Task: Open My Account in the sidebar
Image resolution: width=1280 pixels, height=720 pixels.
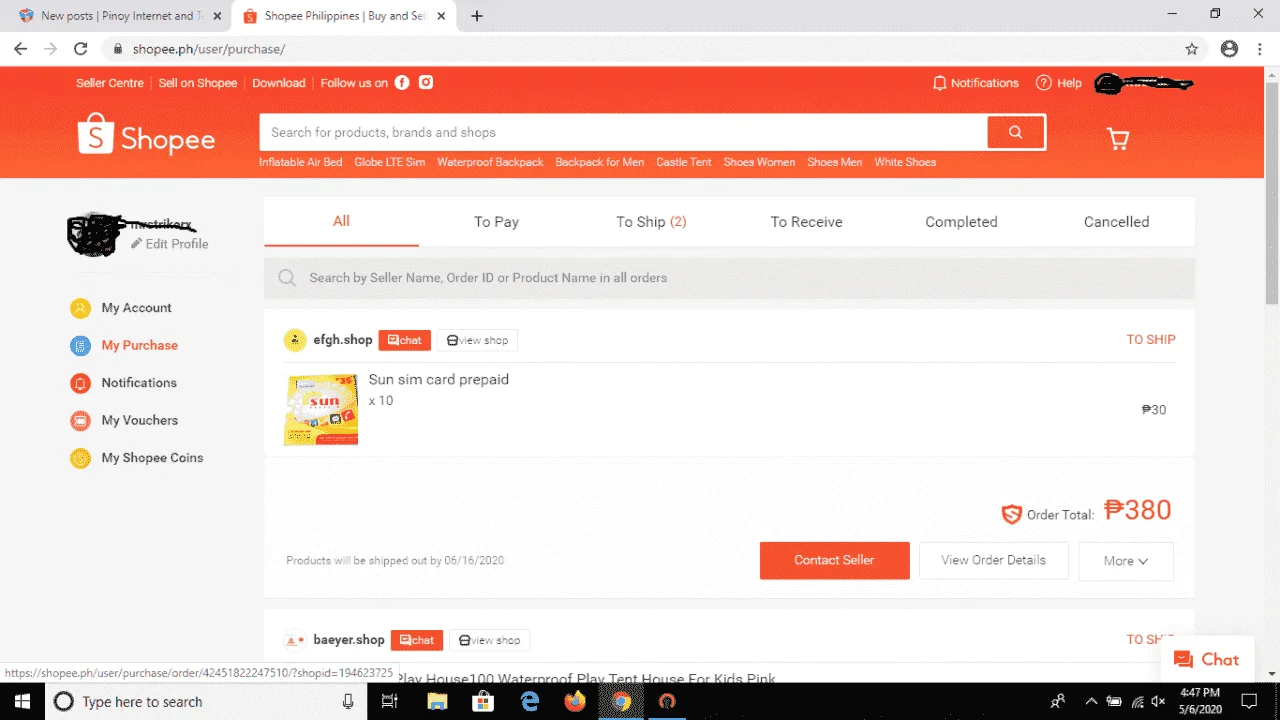Action: point(136,308)
